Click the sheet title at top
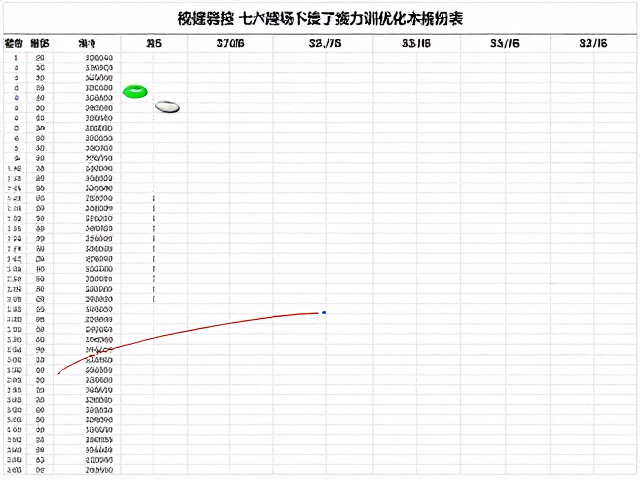 [x=320, y=19]
